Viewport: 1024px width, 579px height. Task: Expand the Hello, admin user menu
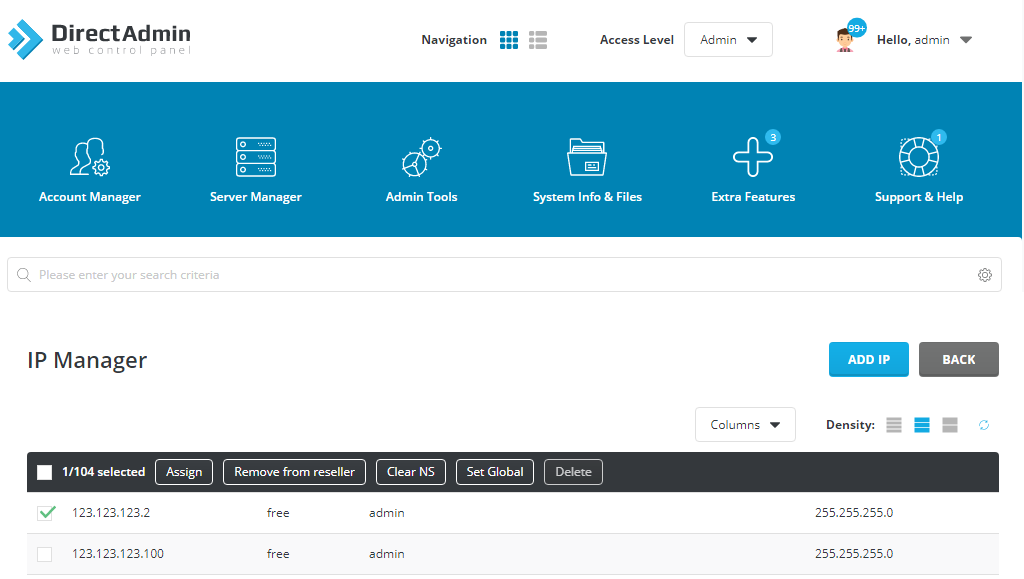[x=923, y=40]
